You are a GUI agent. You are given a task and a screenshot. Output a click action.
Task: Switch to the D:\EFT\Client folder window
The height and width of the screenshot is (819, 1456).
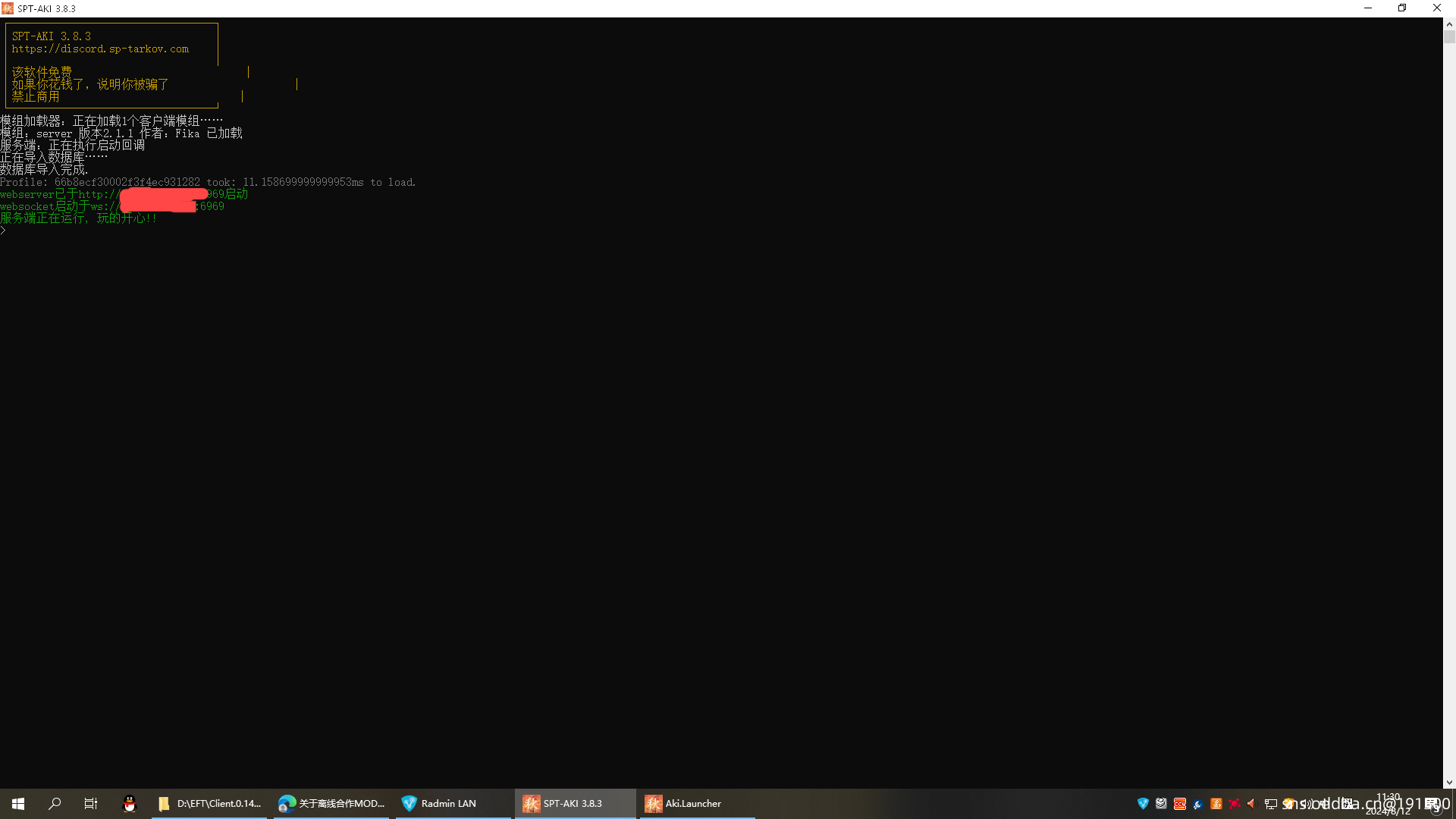(x=210, y=804)
